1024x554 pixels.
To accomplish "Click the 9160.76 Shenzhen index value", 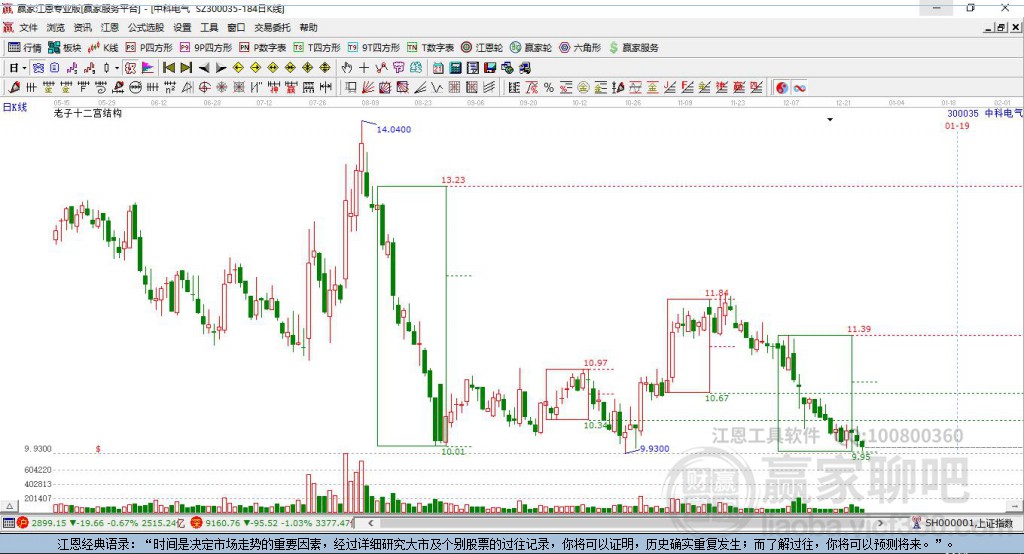I will tap(223, 523).
